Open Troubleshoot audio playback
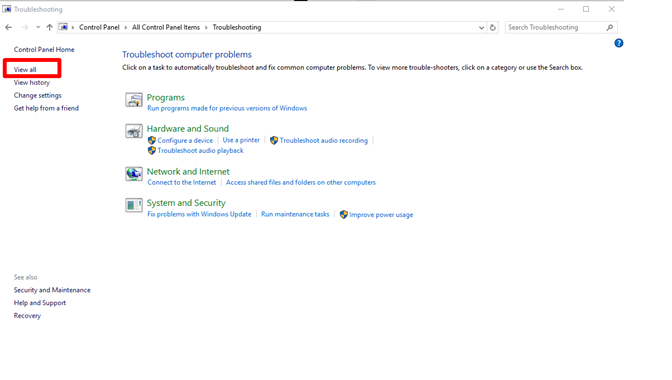Image resolution: width=672 pixels, height=380 pixels. [x=200, y=151]
